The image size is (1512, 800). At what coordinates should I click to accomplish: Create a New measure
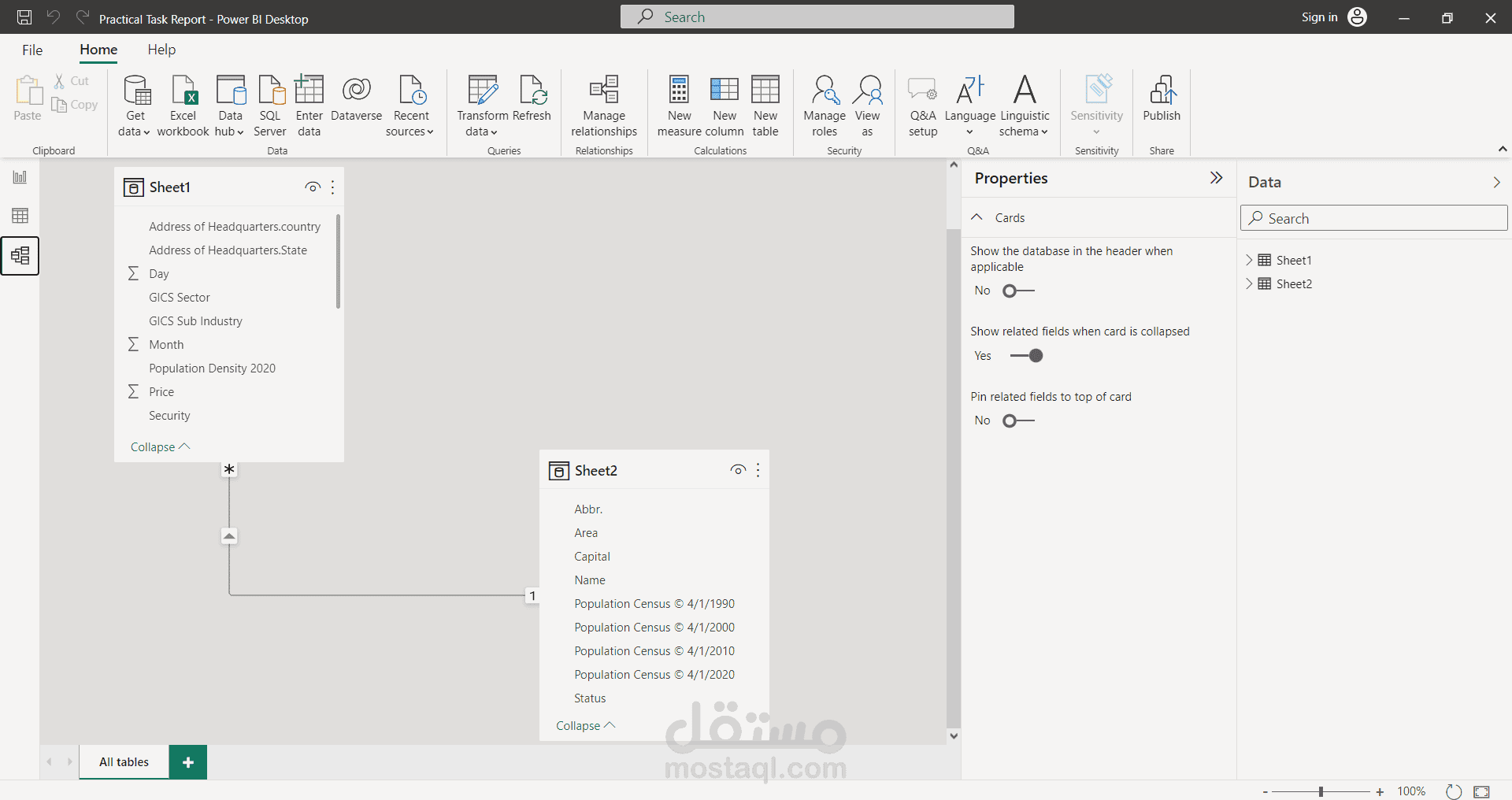click(x=679, y=106)
